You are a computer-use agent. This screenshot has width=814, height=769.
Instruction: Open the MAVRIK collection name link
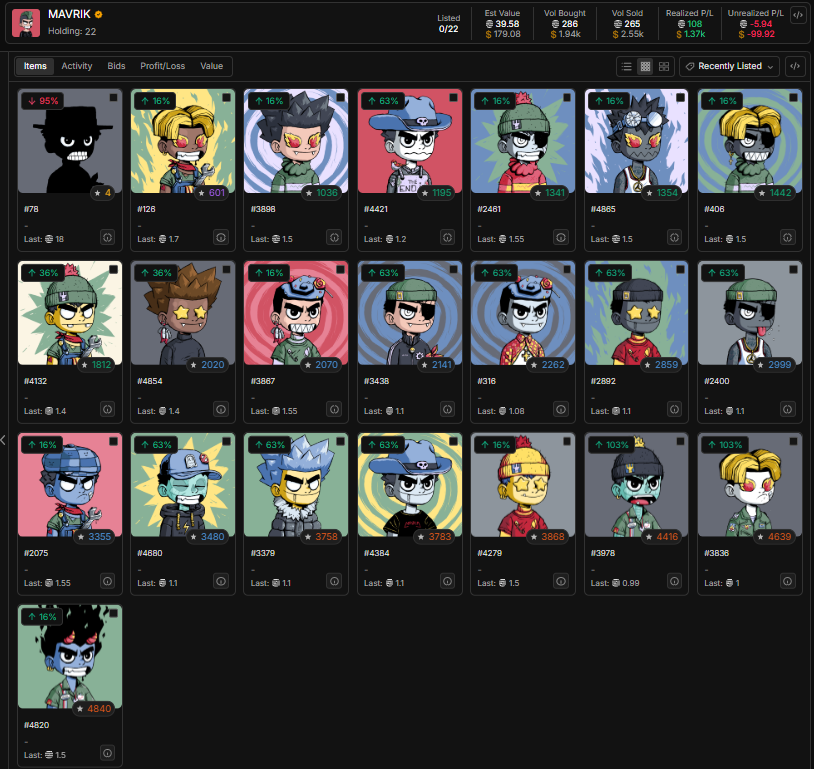(x=69, y=15)
